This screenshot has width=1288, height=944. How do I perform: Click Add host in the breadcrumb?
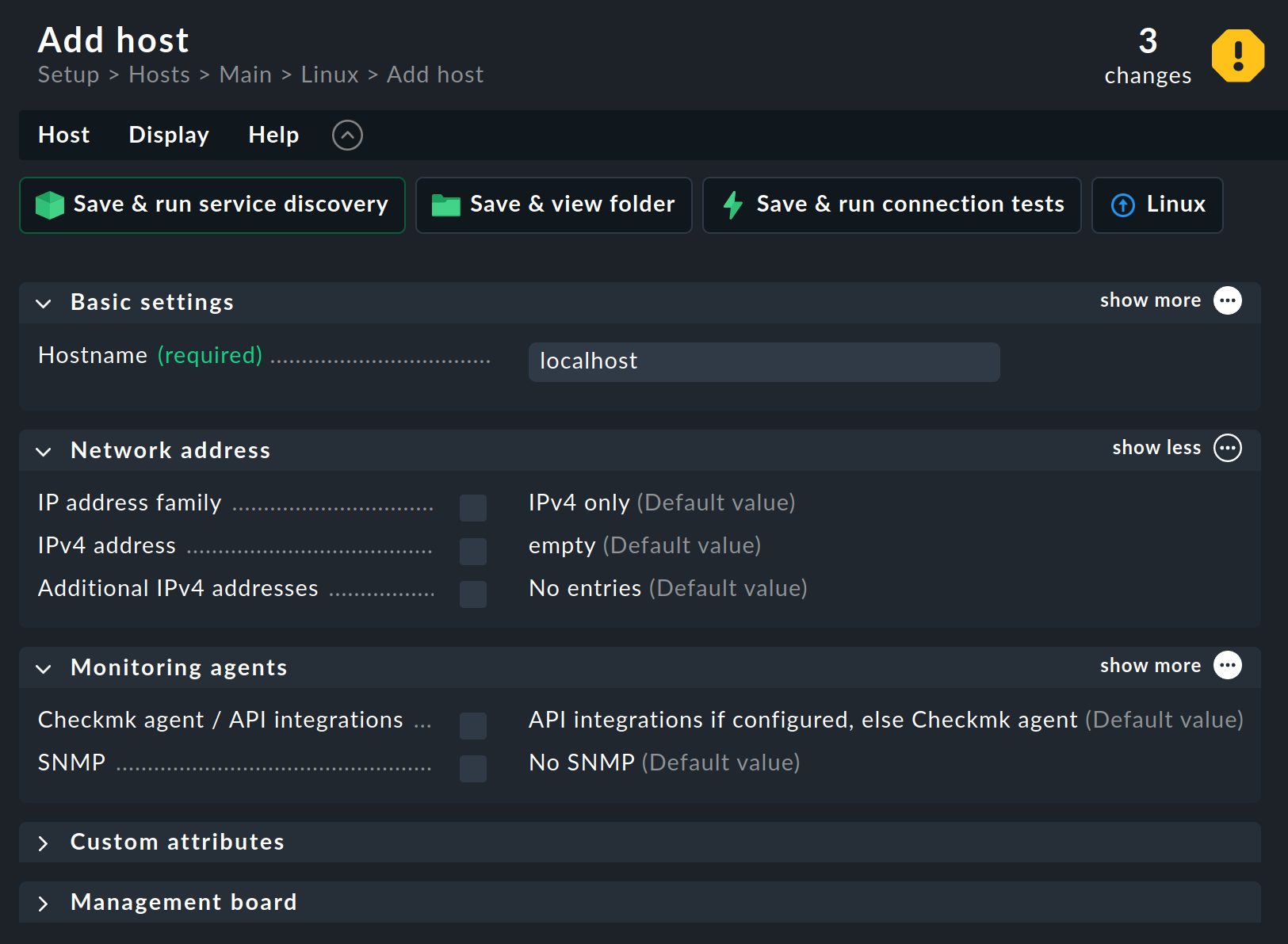[x=435, y=75]
